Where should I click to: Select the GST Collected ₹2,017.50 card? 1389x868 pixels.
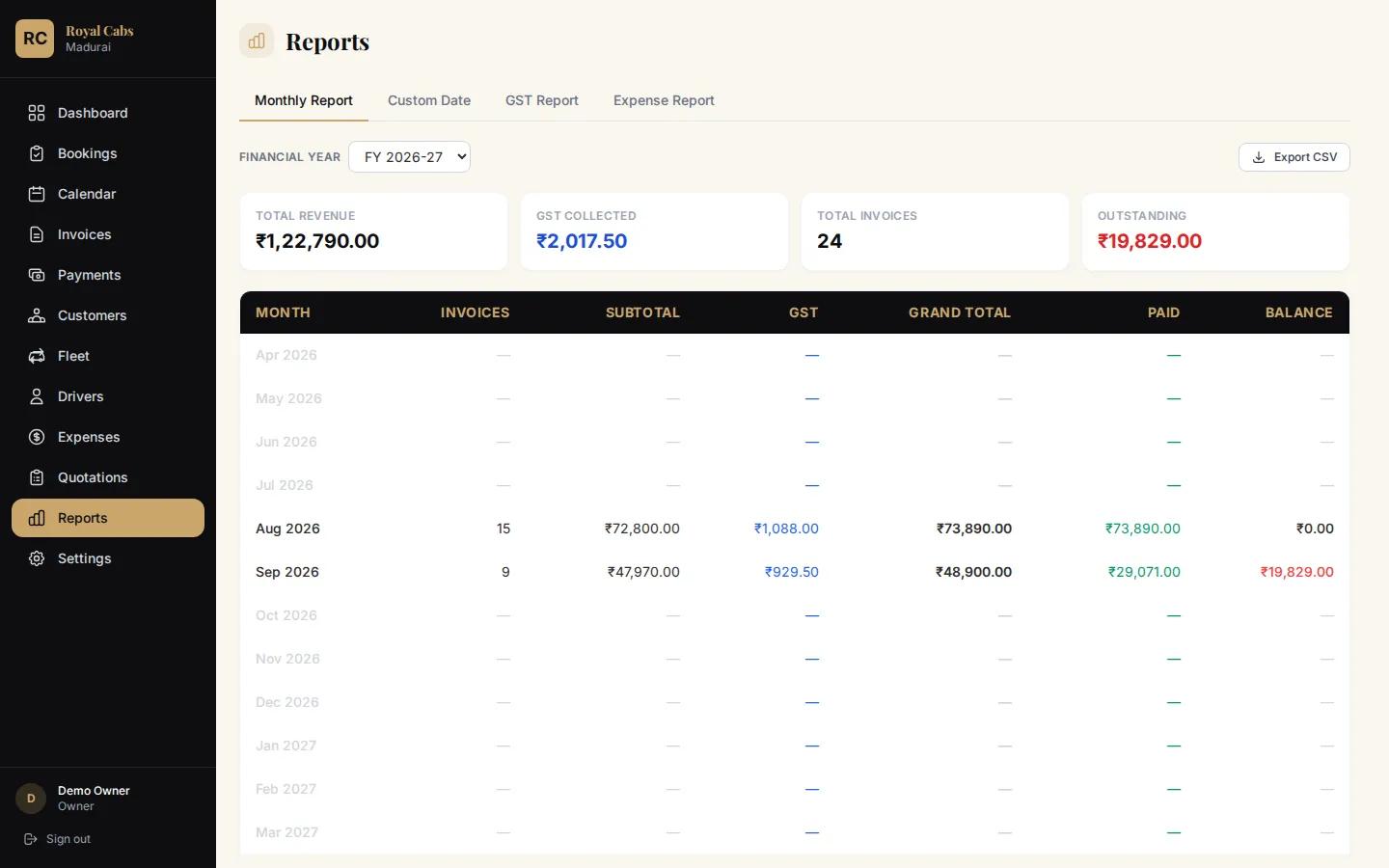point(654,231)
